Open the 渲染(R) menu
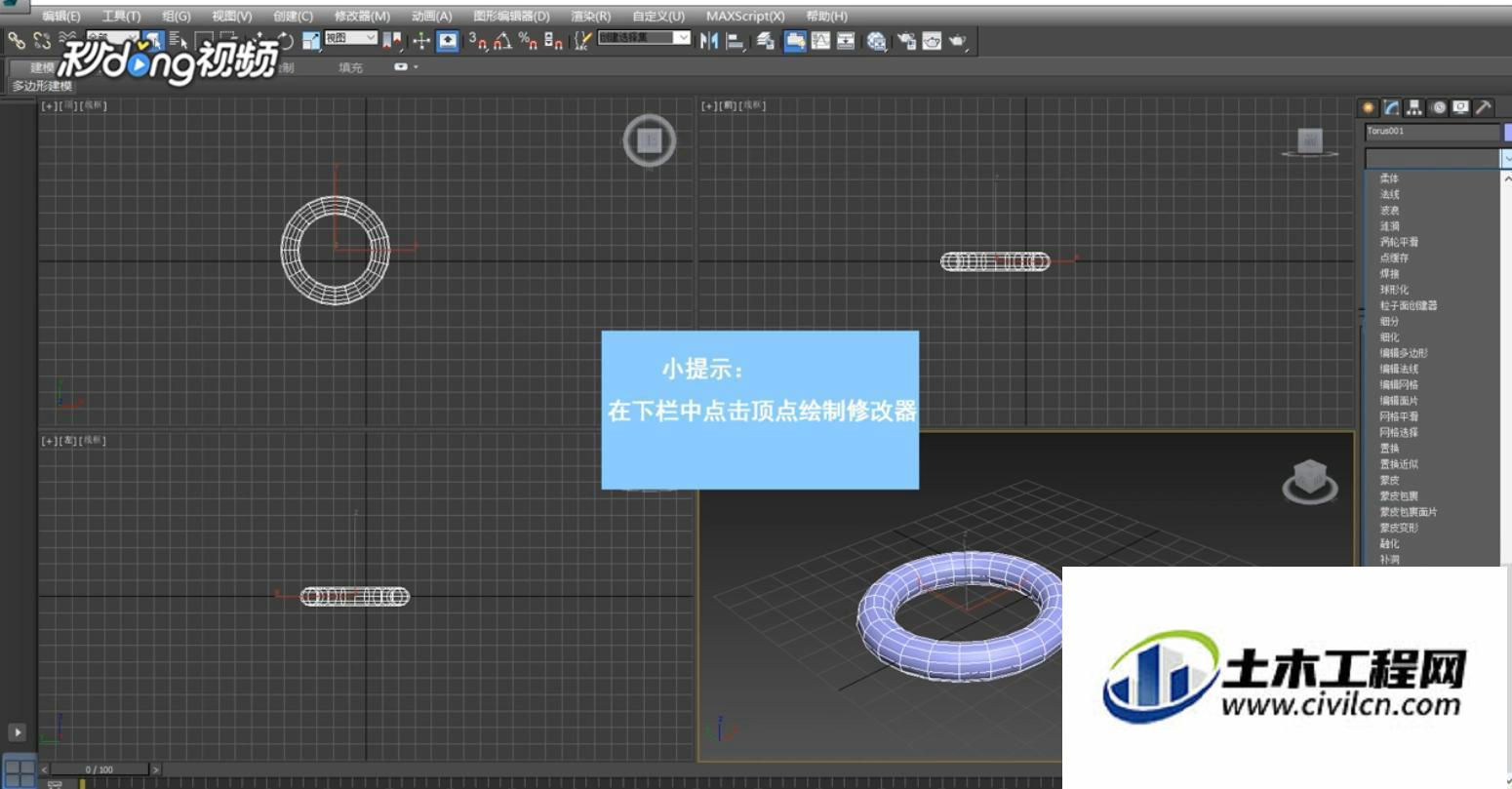Viewport: 1512px width, 789px height. [590, 17]
